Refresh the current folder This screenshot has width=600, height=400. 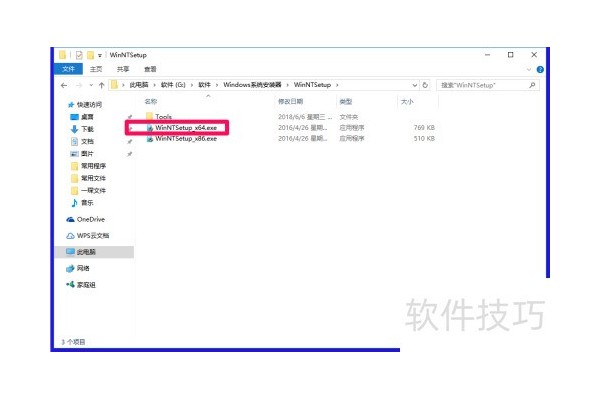click(x=425, y=85)
